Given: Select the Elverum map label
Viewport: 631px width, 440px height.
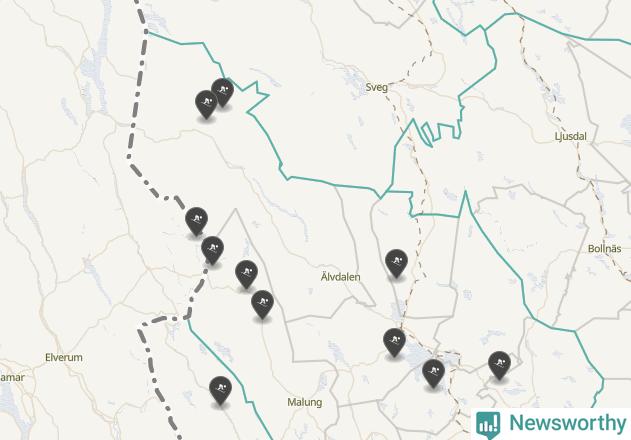Looking at the screenshot, I should click(x=64, y=357).
